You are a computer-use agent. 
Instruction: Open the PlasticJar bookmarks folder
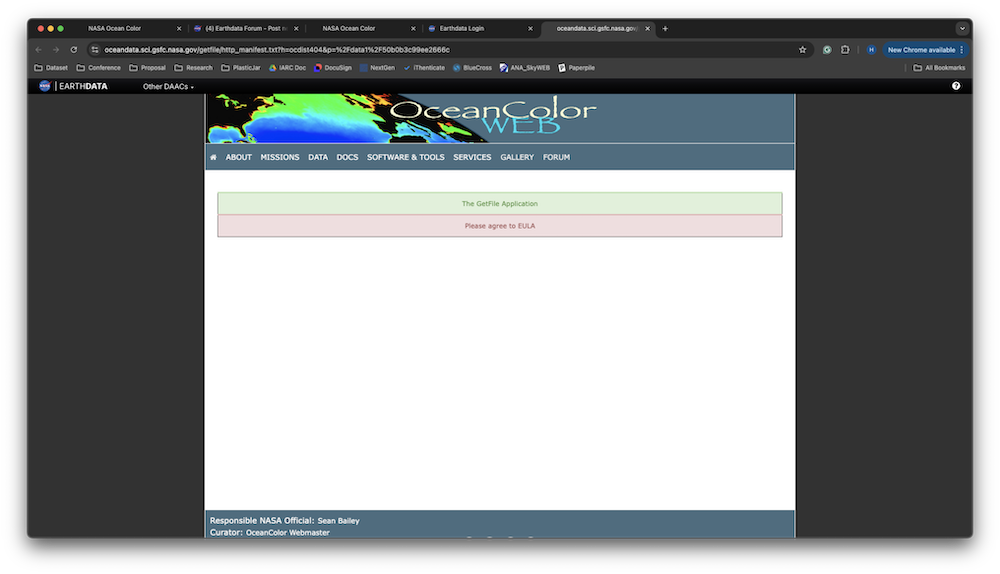tap(240, 68)
